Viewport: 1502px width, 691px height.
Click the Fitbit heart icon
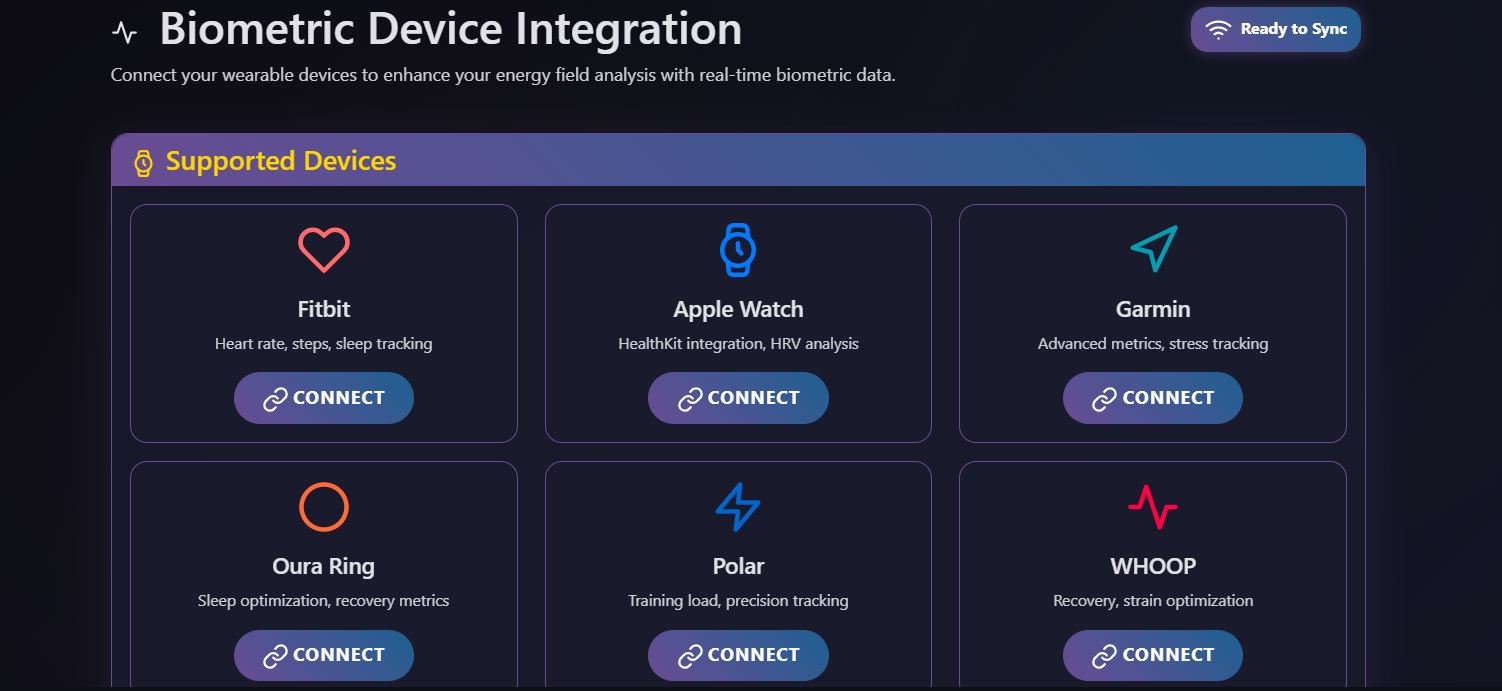click(x=324, y=250)
